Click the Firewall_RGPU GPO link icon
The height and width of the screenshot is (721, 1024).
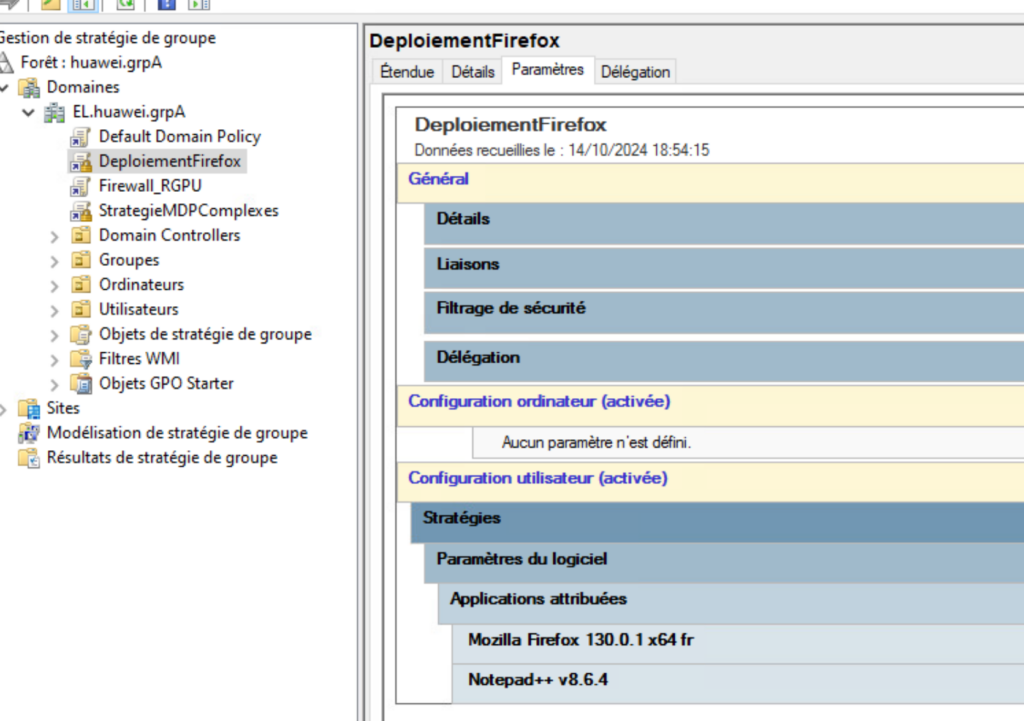(81, 186)
